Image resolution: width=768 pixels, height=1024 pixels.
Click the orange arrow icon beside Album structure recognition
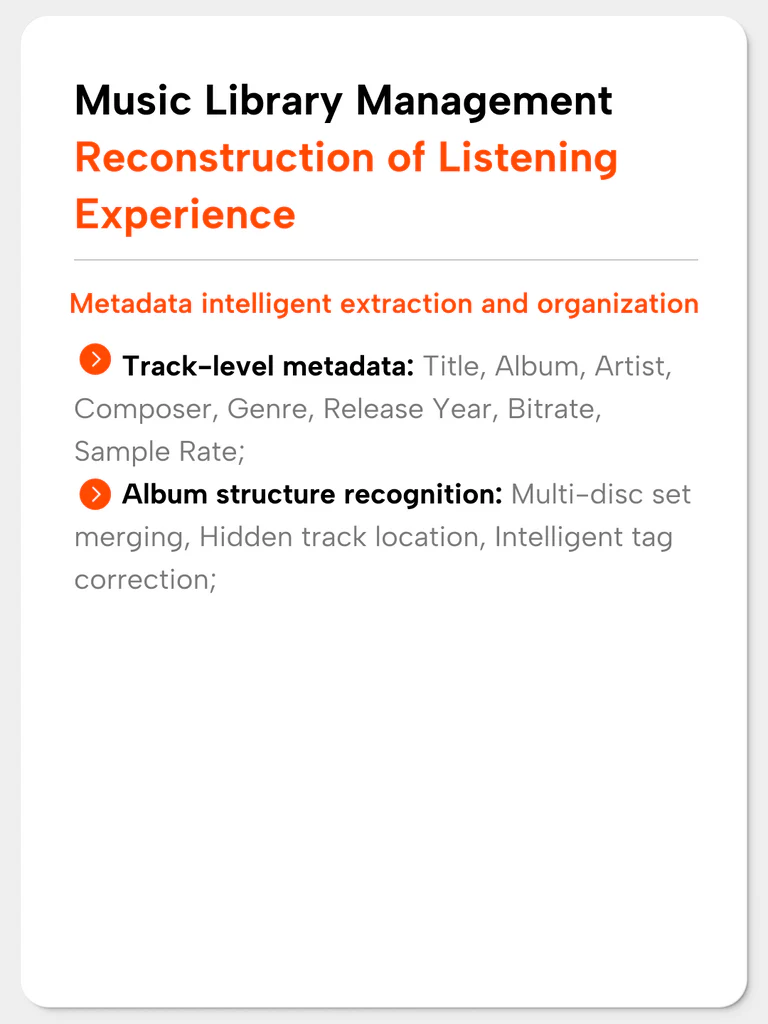(95, 494)
